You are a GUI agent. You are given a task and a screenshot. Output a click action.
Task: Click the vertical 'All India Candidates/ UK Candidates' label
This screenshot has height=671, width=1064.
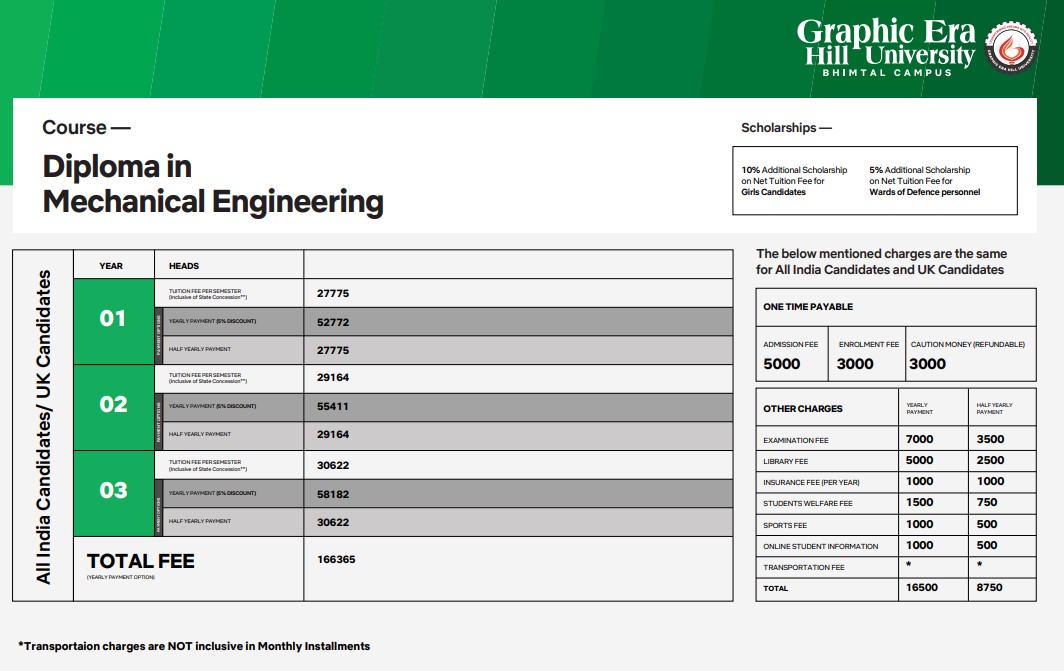tap(43, 427)
